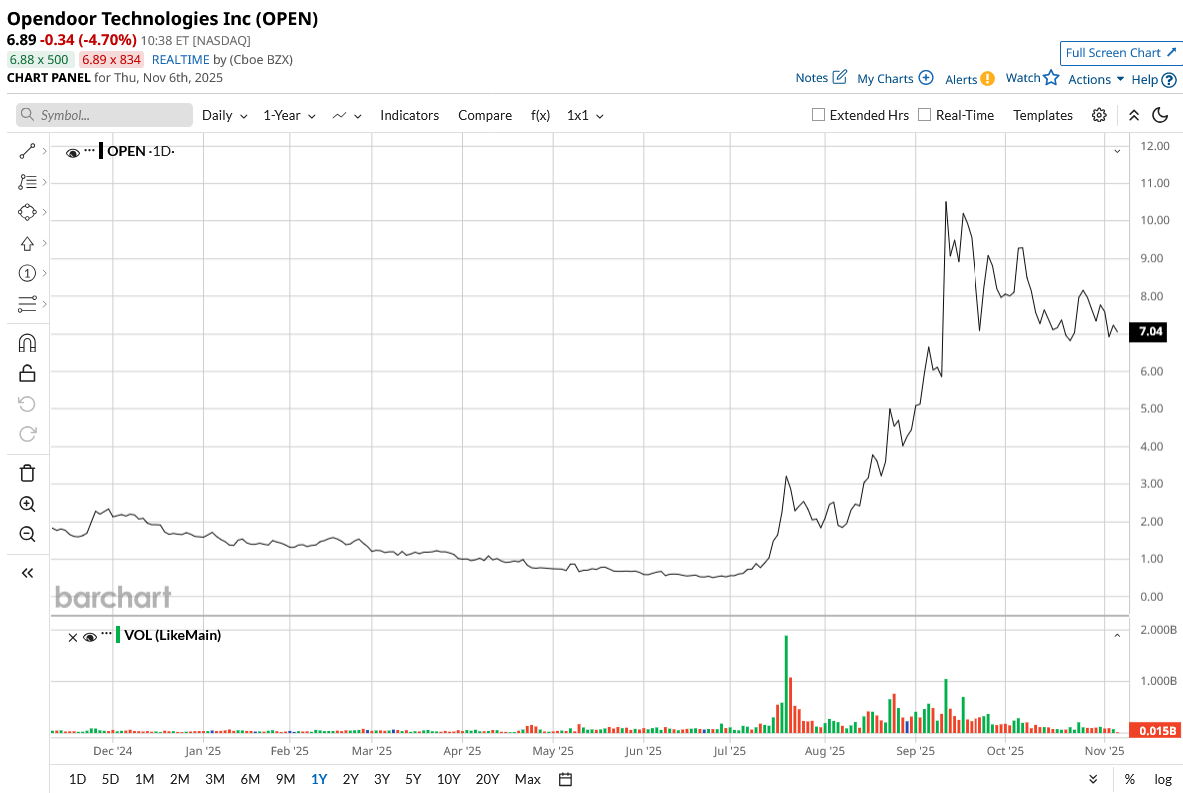
Task: Click the Symbol search field
Action: pyautogui.click(x=104, y=115)
